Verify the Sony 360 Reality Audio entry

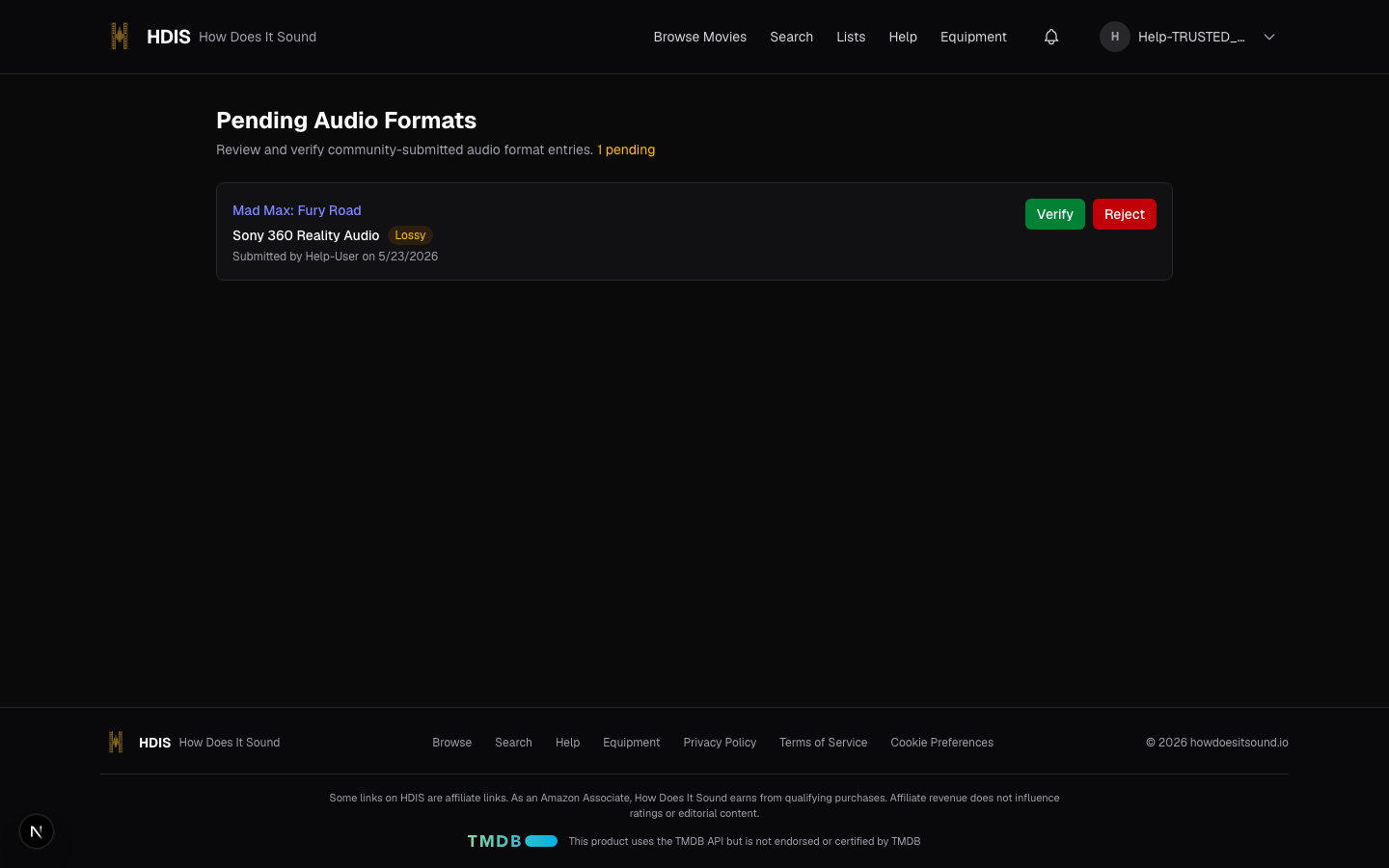[x=1055, y=214]
